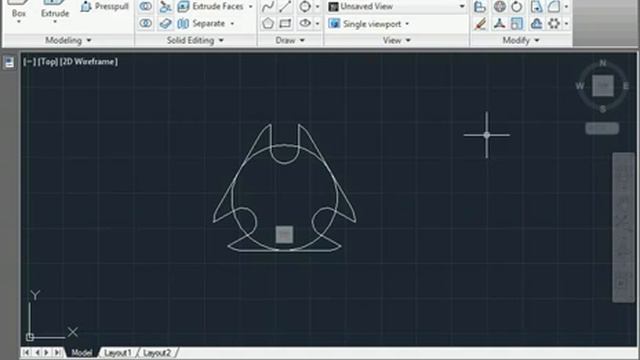Expand the Draw panel
Viewport: 640px width, 360px height.
coord(290,40)
